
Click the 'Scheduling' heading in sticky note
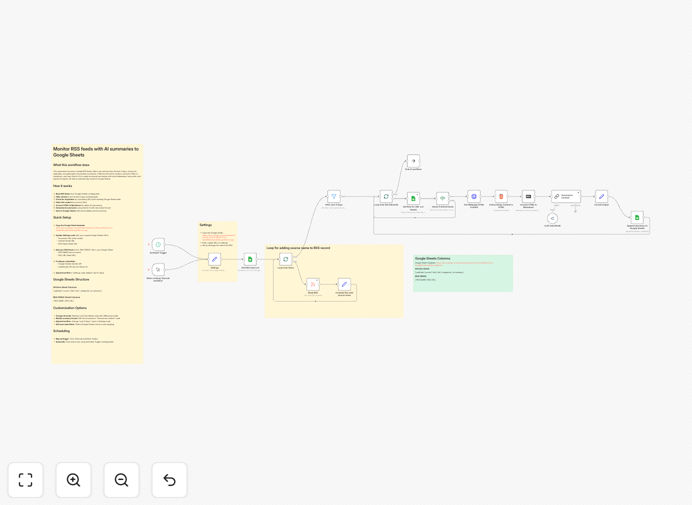pyautogui.click(x=61, y=331)
